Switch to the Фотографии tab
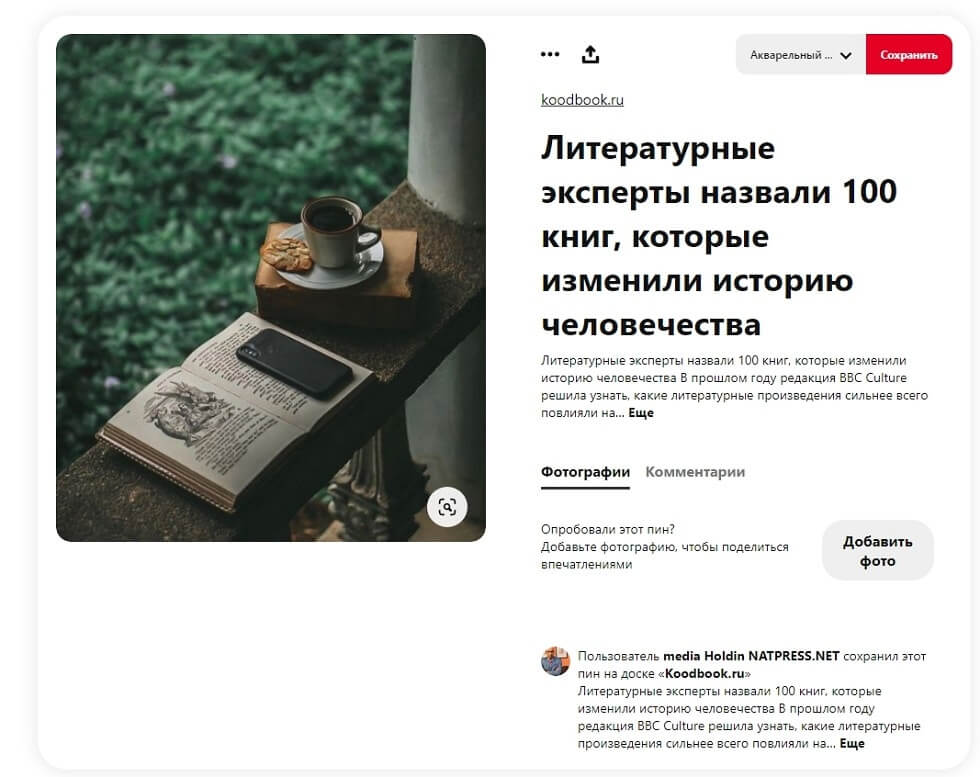 point(585,472)
